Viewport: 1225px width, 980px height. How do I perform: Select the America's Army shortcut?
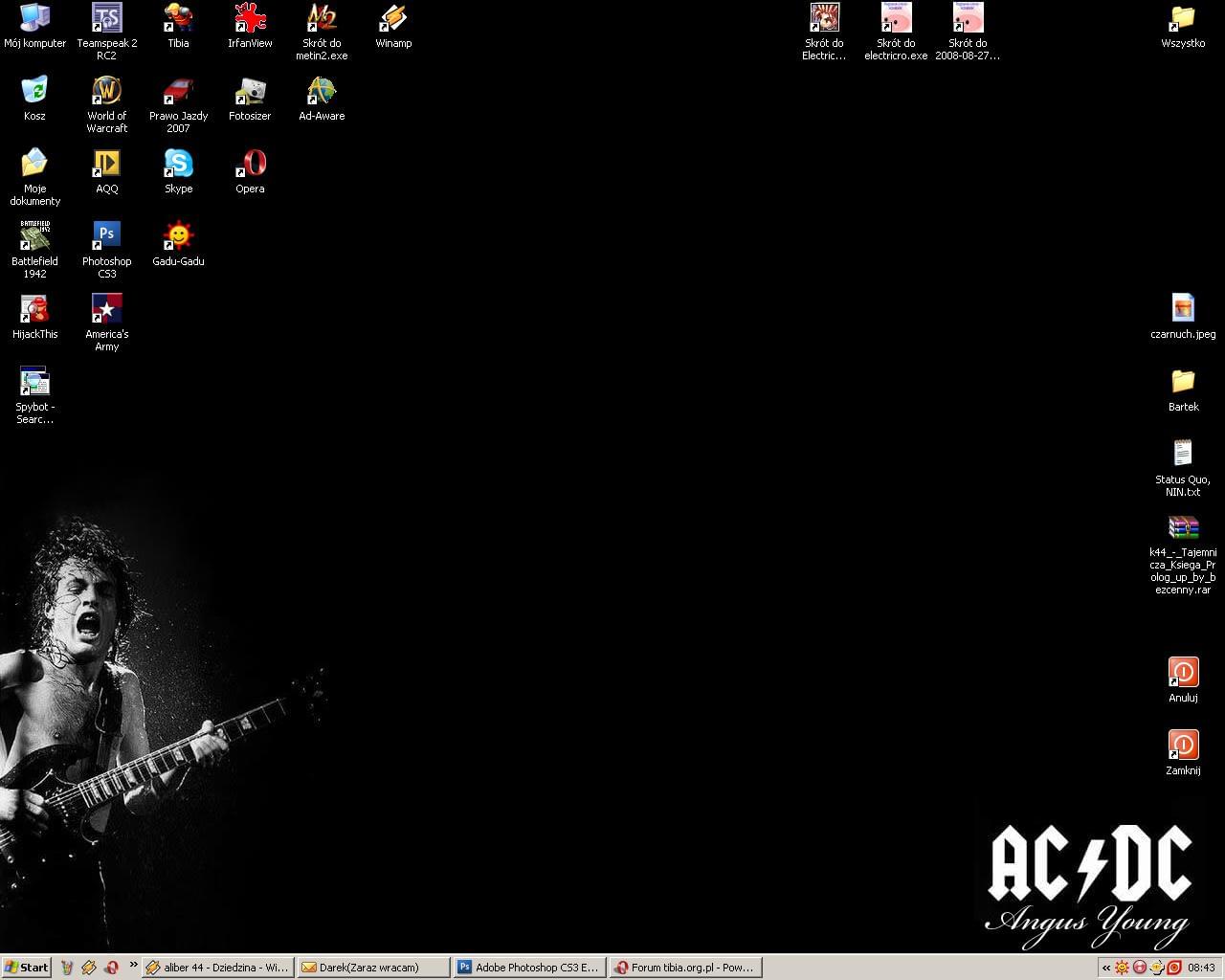pos(106,323)
